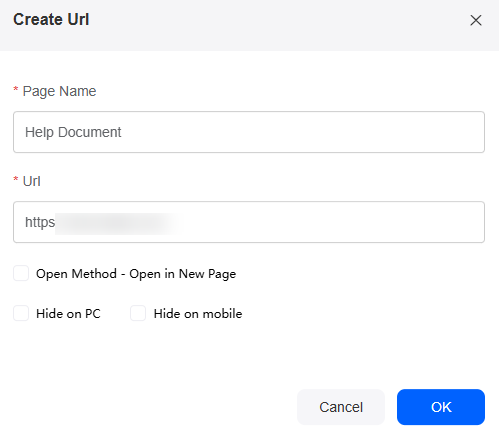Select the Page Name field label

point(59,91)
